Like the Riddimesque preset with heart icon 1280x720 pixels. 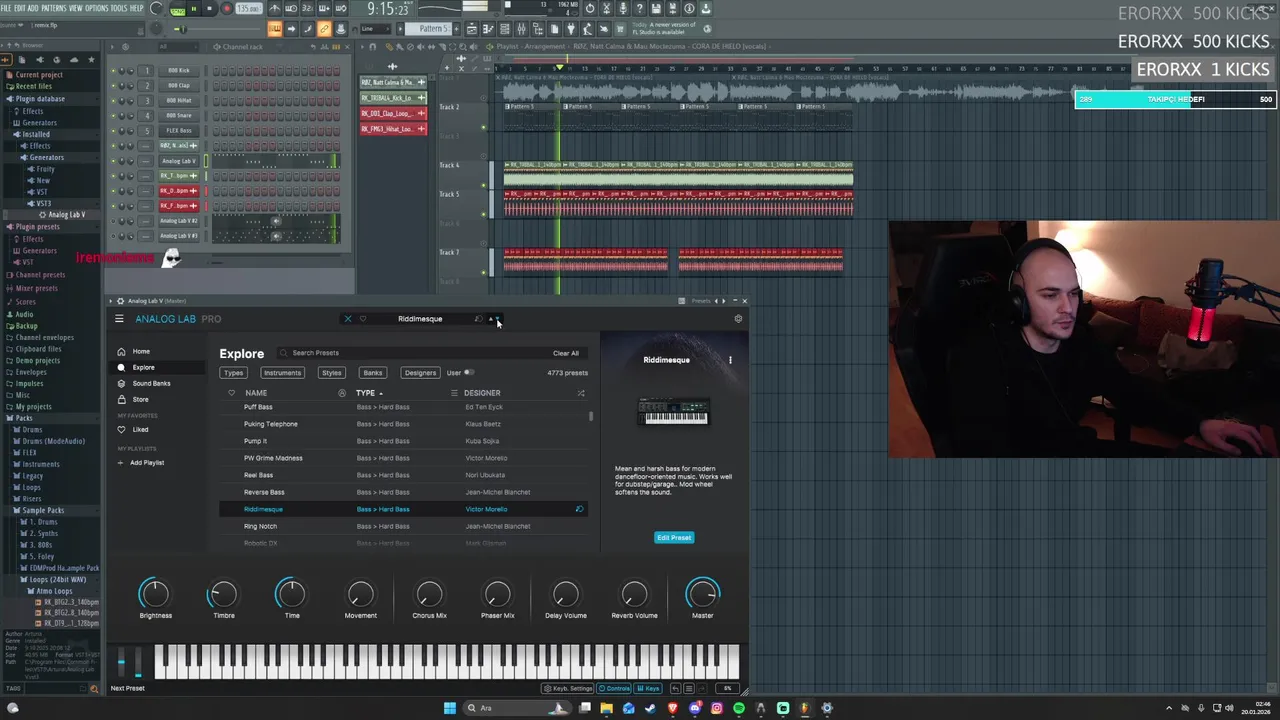[x=363, y=319]
